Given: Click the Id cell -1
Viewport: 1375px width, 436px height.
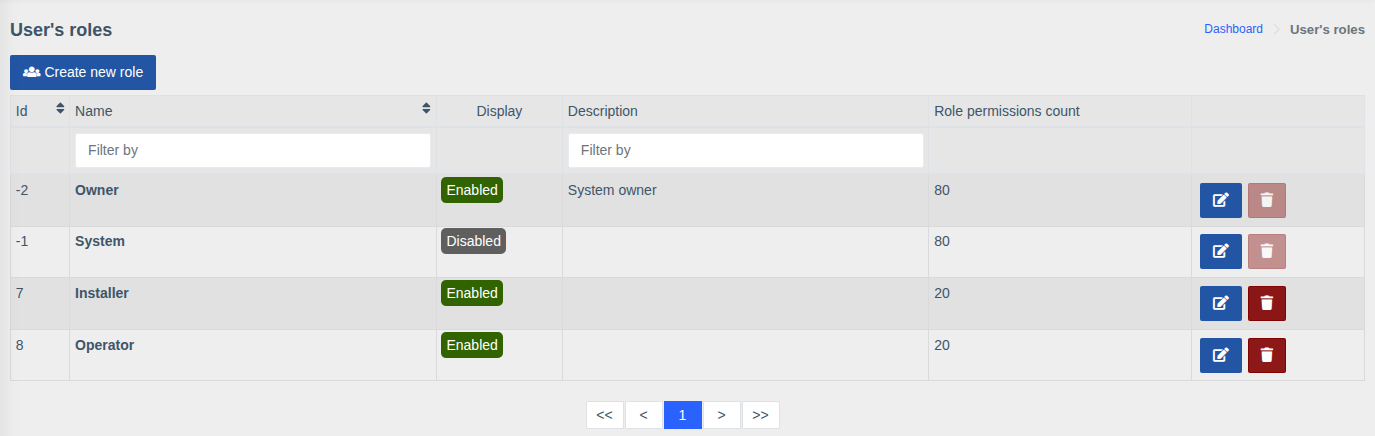Looking at the screenshot, I should coord(22,241).
